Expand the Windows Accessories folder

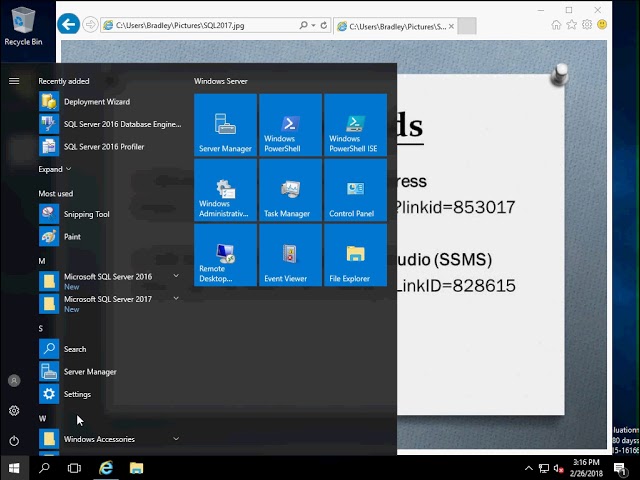(176, 439)
